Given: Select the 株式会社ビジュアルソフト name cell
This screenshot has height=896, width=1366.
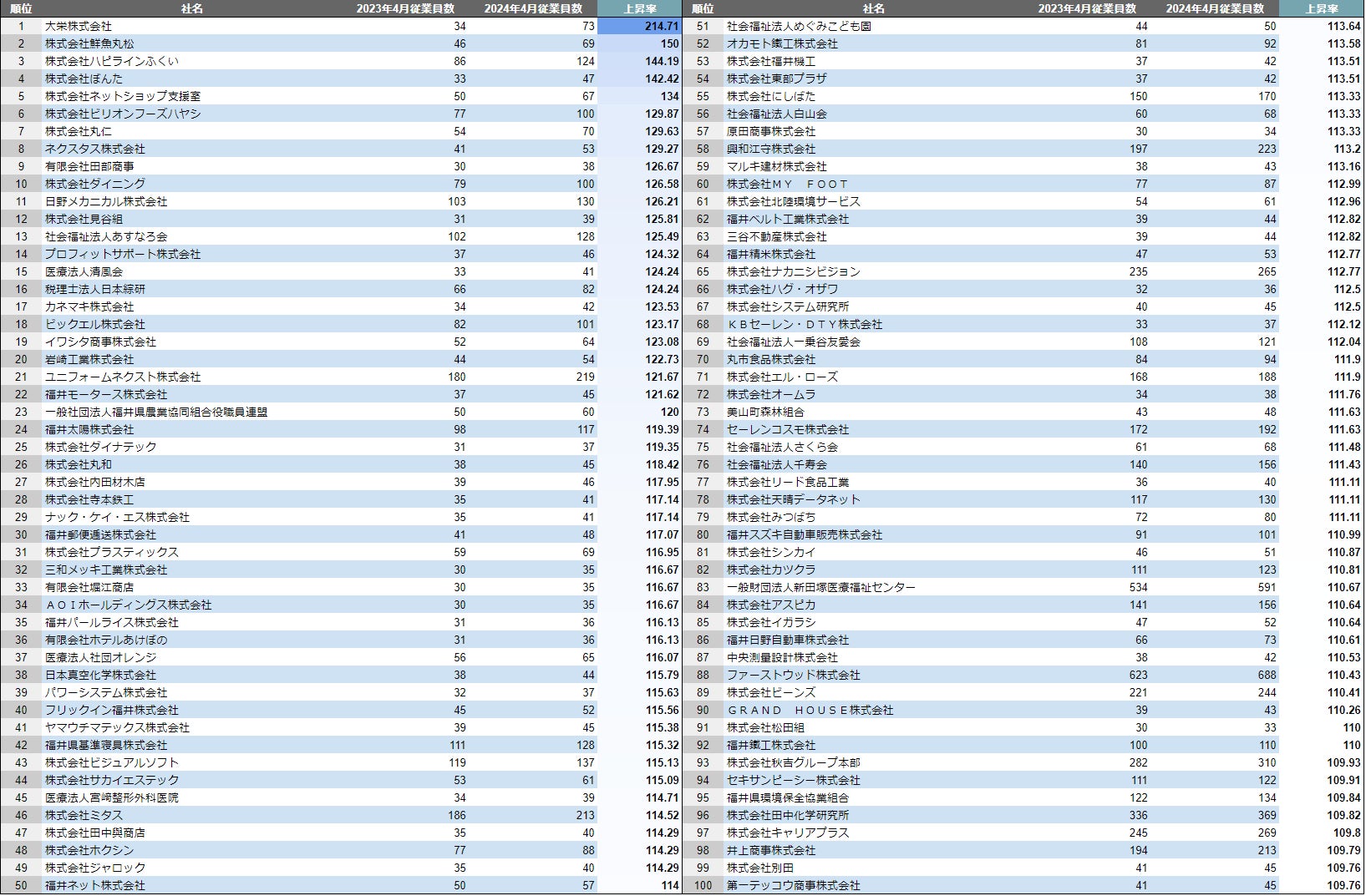Looking at the screenshot, I should (x=112, y=762).
